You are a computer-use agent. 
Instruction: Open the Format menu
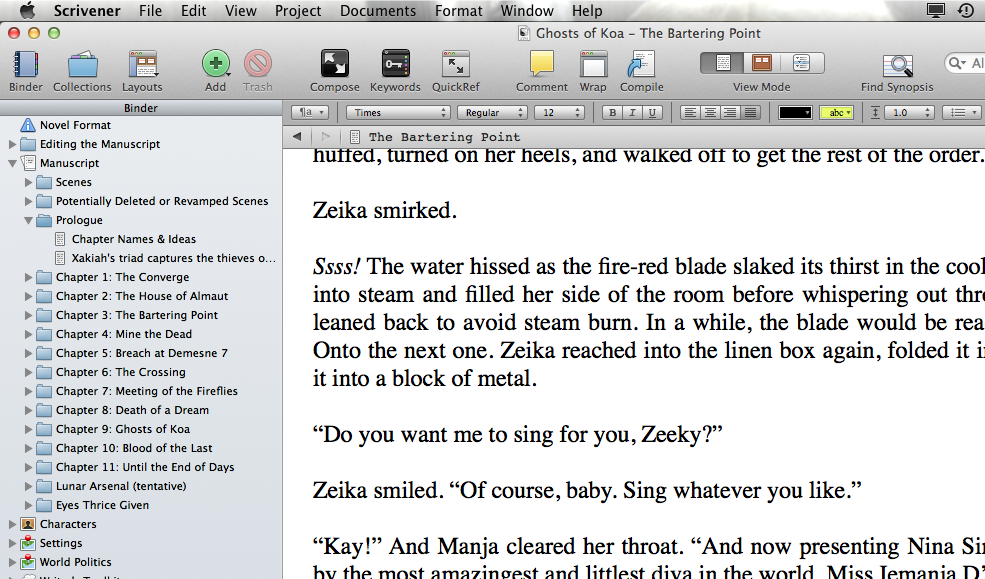point(459,11)
